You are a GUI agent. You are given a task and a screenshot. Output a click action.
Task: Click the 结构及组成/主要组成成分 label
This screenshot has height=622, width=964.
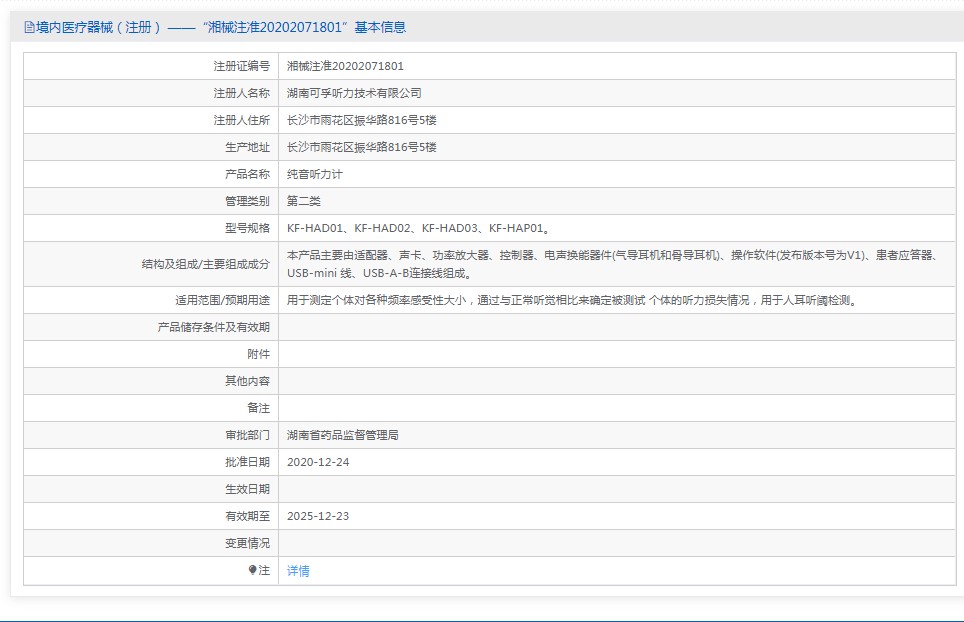205,264
